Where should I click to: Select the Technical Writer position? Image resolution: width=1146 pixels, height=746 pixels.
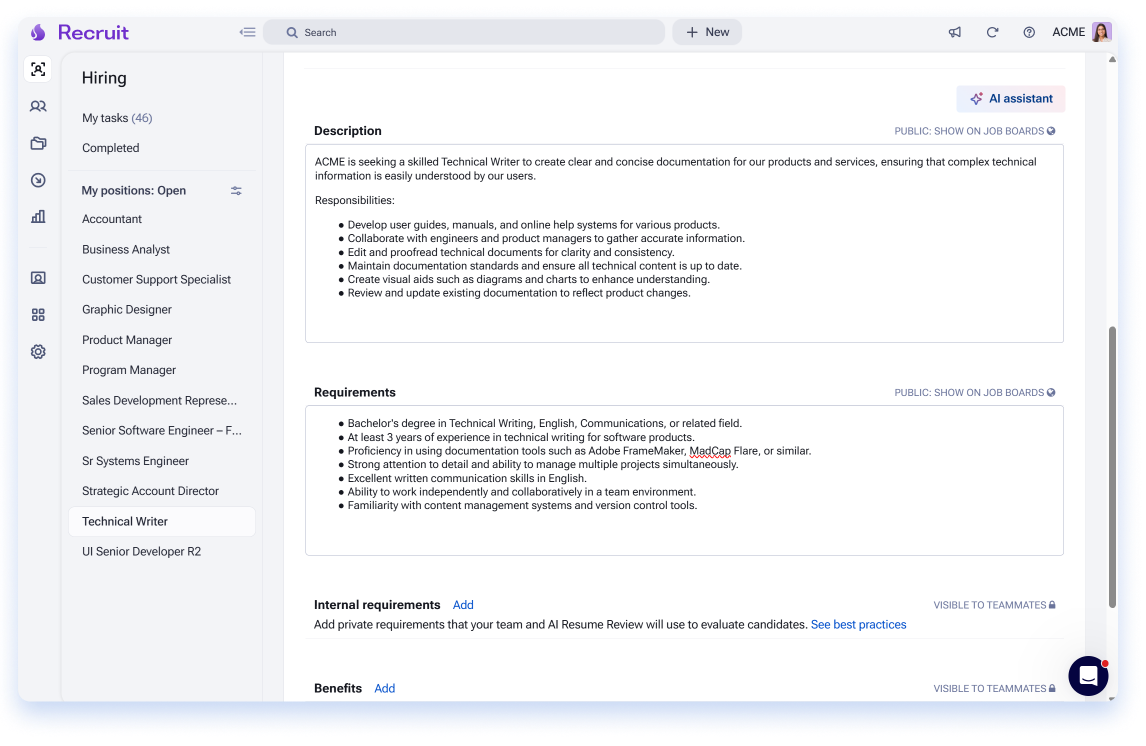162,522
